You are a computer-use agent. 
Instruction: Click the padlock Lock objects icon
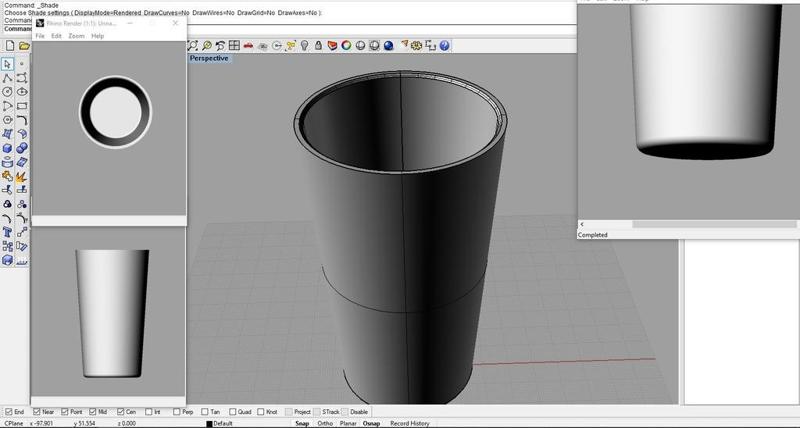pos(318,46)
